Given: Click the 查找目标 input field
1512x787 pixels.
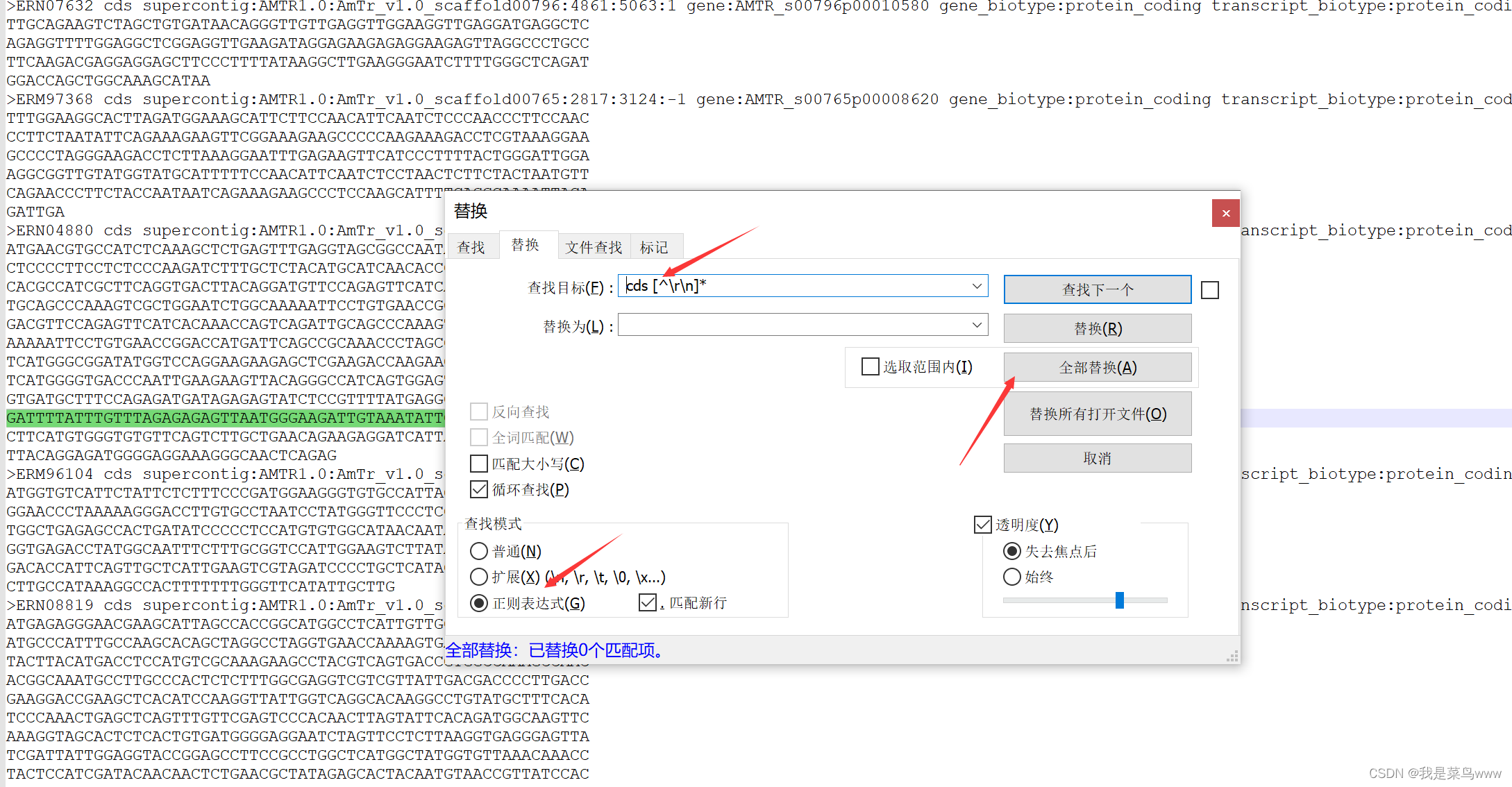Looking at the screenshot, I should coord(791,286).
